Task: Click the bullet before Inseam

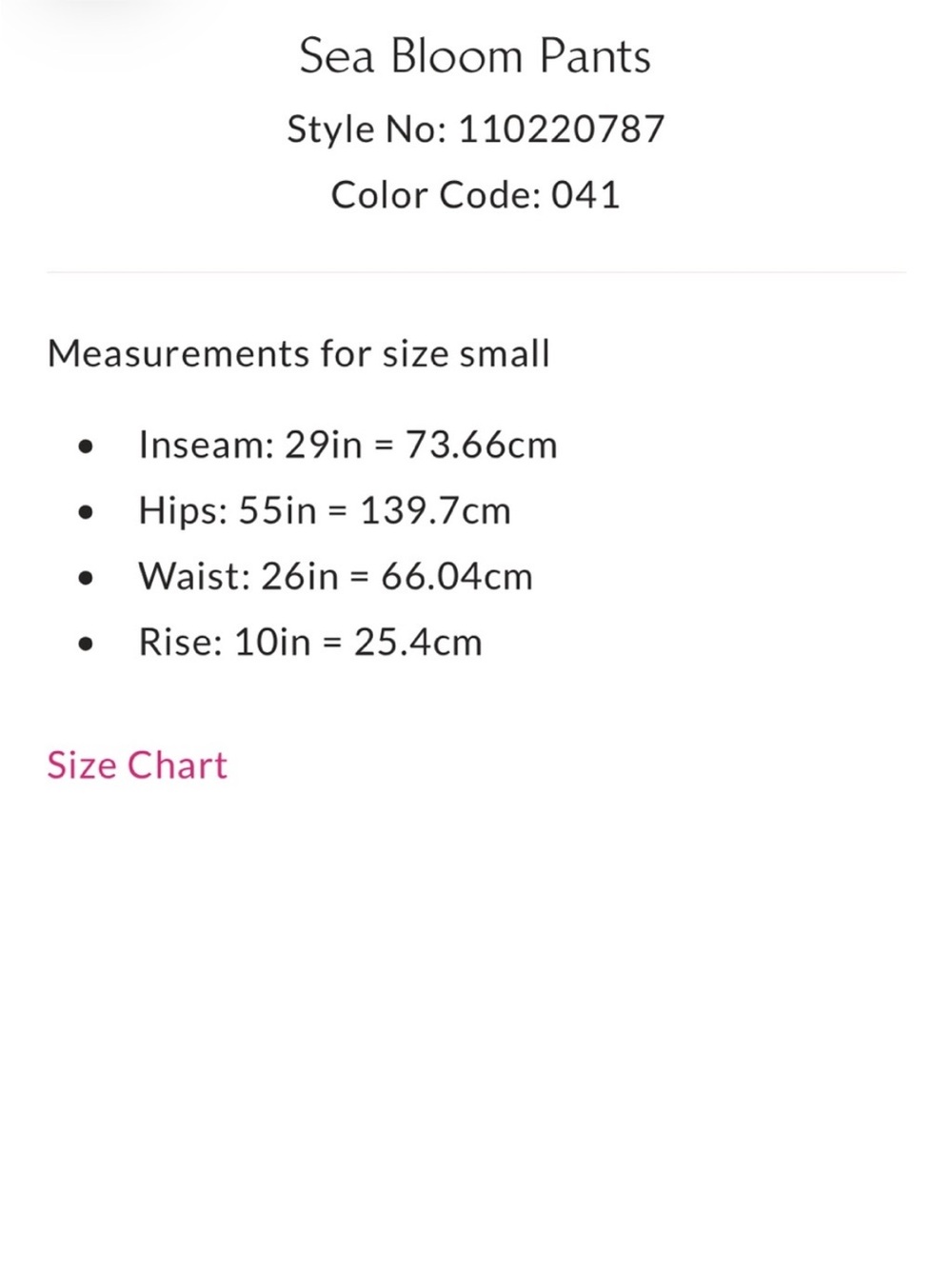Action: coord(87,446)
